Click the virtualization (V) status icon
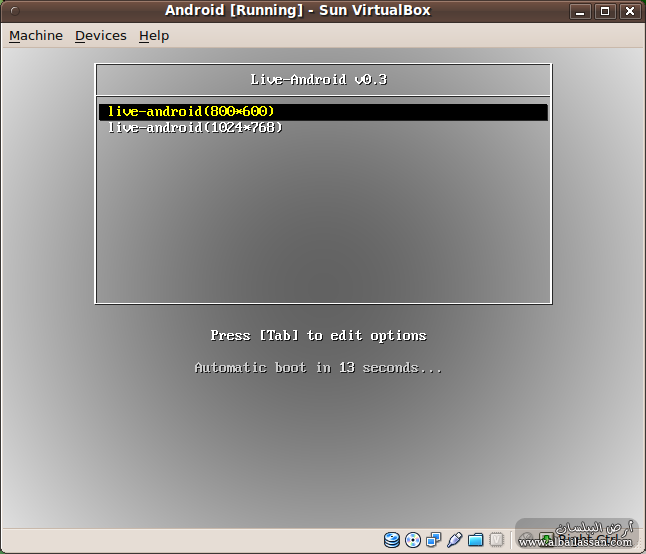Screen dimensions: 646x554 tap(496, 540)
